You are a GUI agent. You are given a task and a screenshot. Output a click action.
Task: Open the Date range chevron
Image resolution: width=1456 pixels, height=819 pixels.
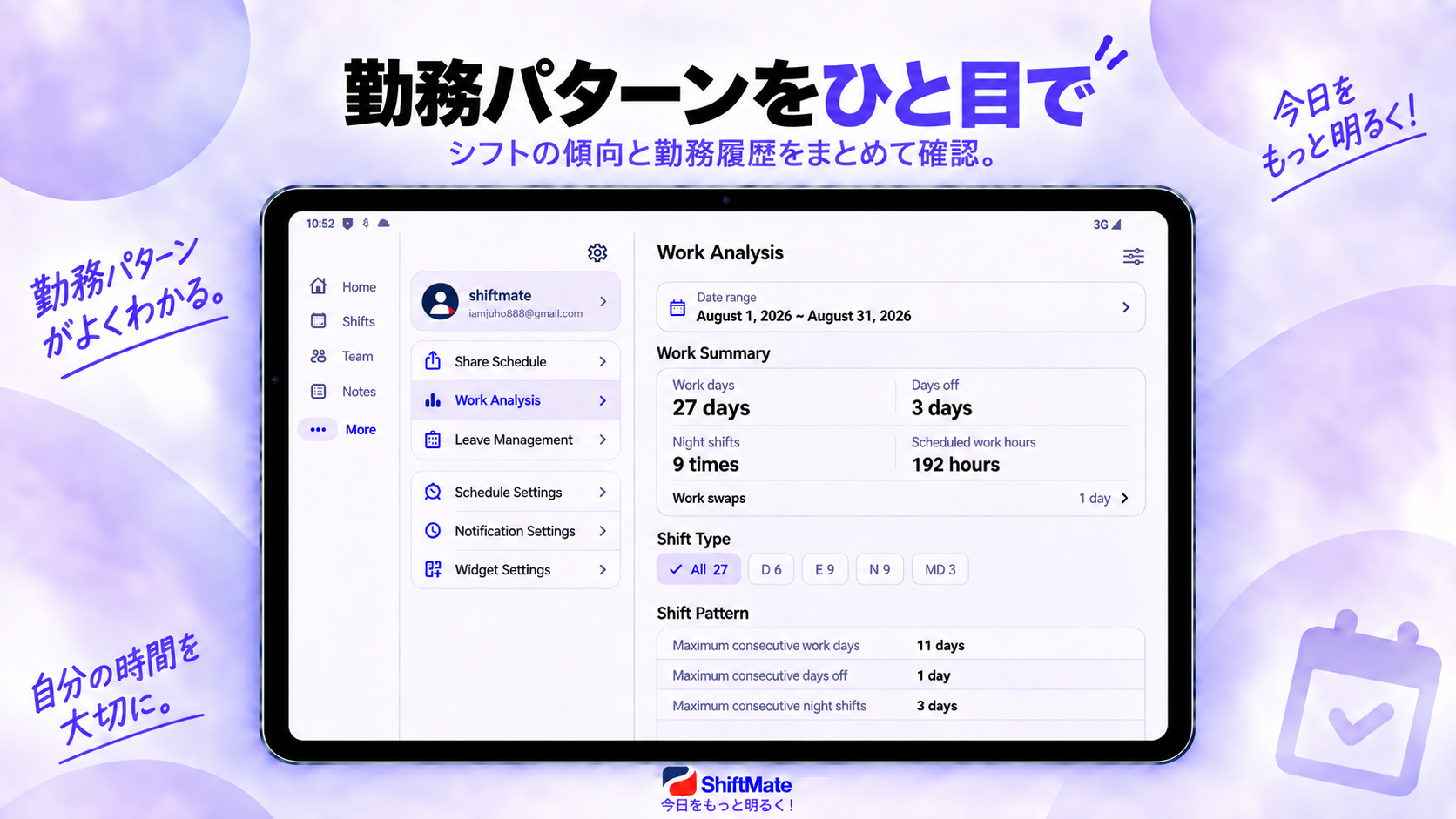pos(1125,307)
